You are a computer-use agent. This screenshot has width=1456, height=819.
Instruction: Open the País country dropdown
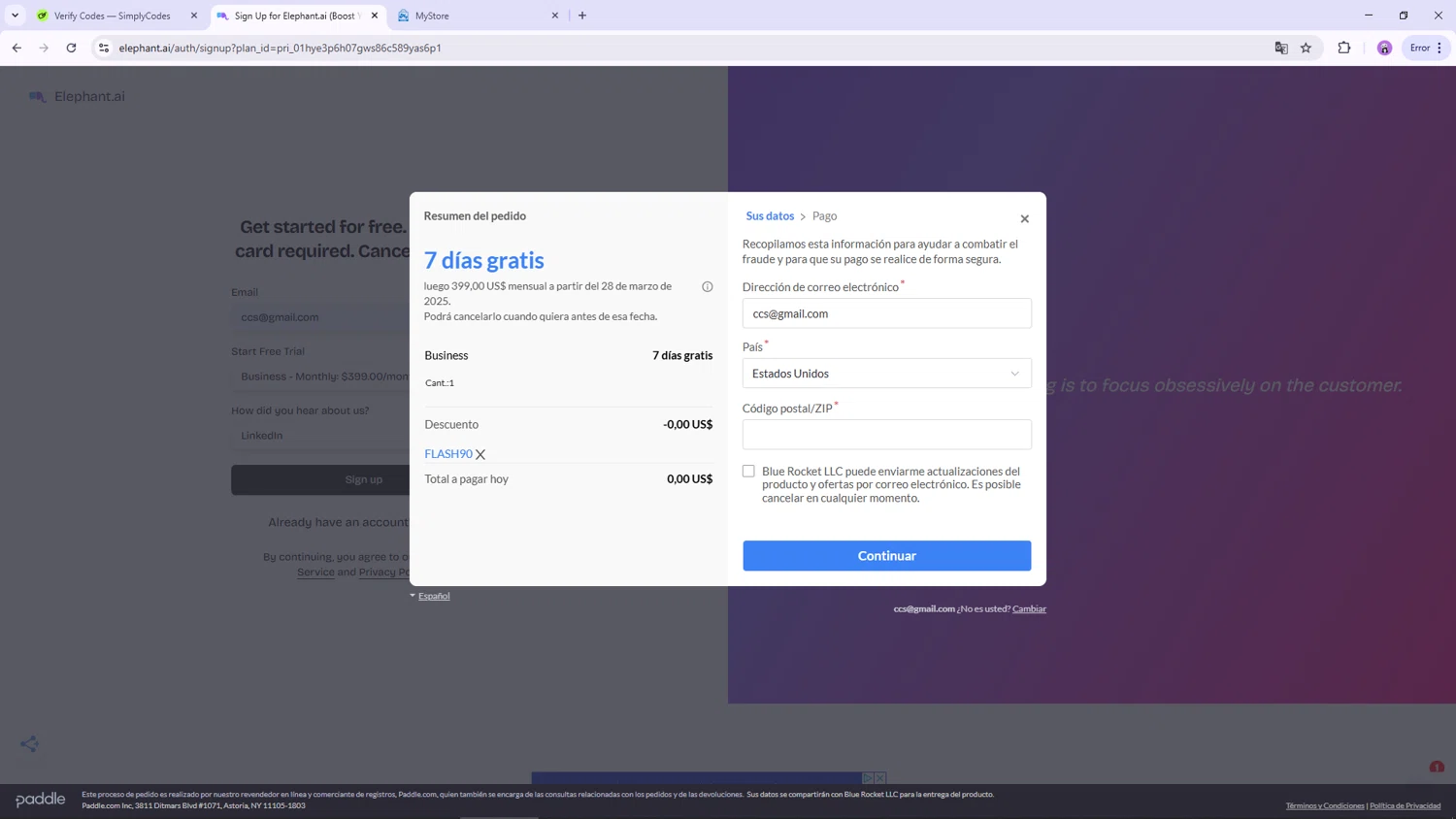(887, 374)
